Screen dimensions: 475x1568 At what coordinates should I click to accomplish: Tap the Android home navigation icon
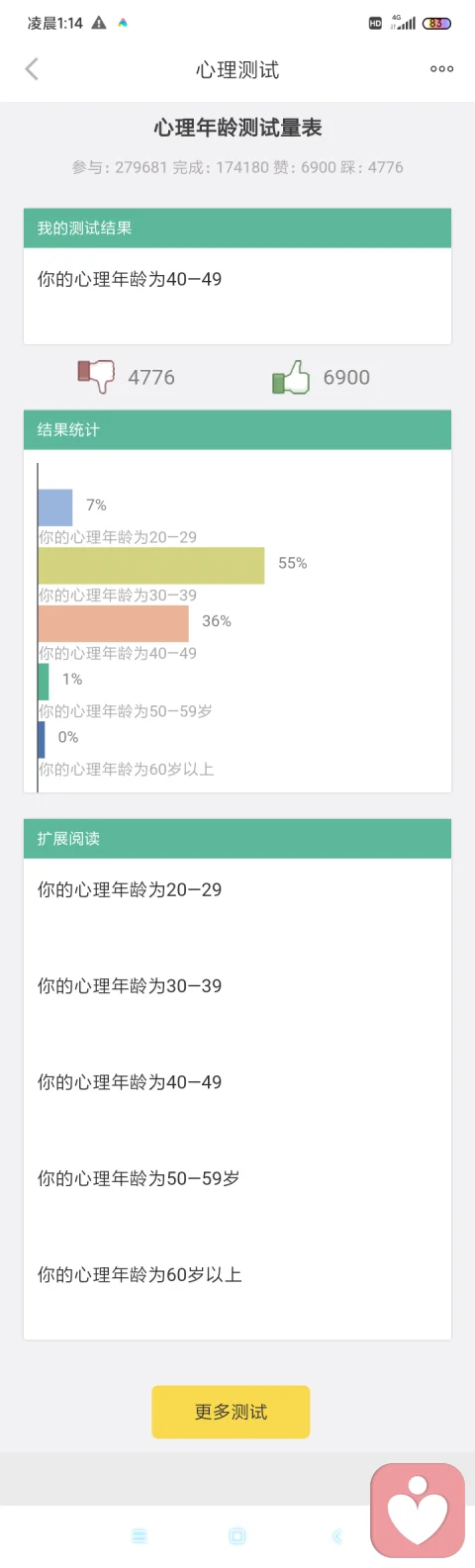pyautogui.click(x=237, y=1536)
